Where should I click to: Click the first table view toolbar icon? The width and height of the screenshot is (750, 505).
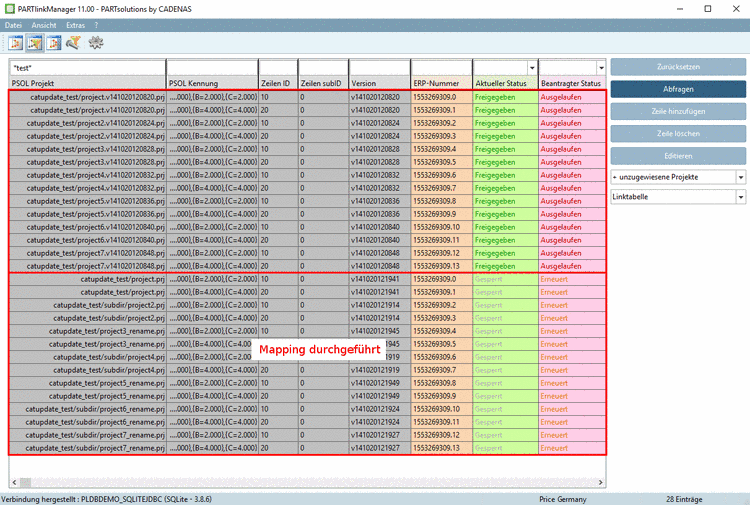tap(15, 43)
